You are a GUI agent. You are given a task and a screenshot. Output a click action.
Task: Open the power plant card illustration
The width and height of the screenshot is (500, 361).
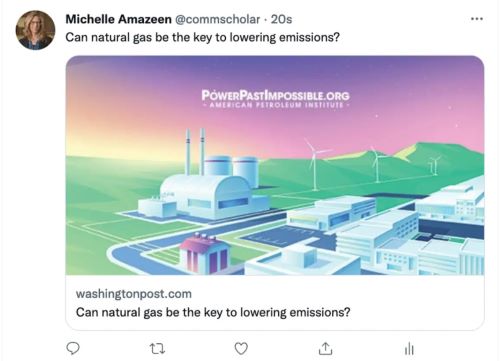(275, 165)
